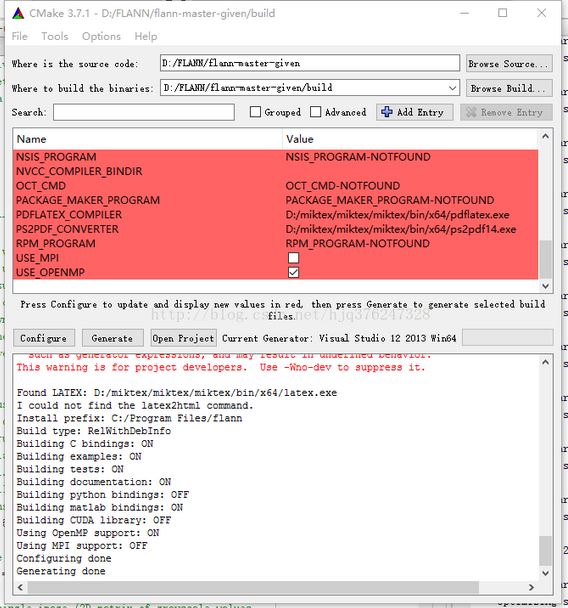The image size is (568, 608).
Task: Click the output log scroll right arrow
Action: 531,587
